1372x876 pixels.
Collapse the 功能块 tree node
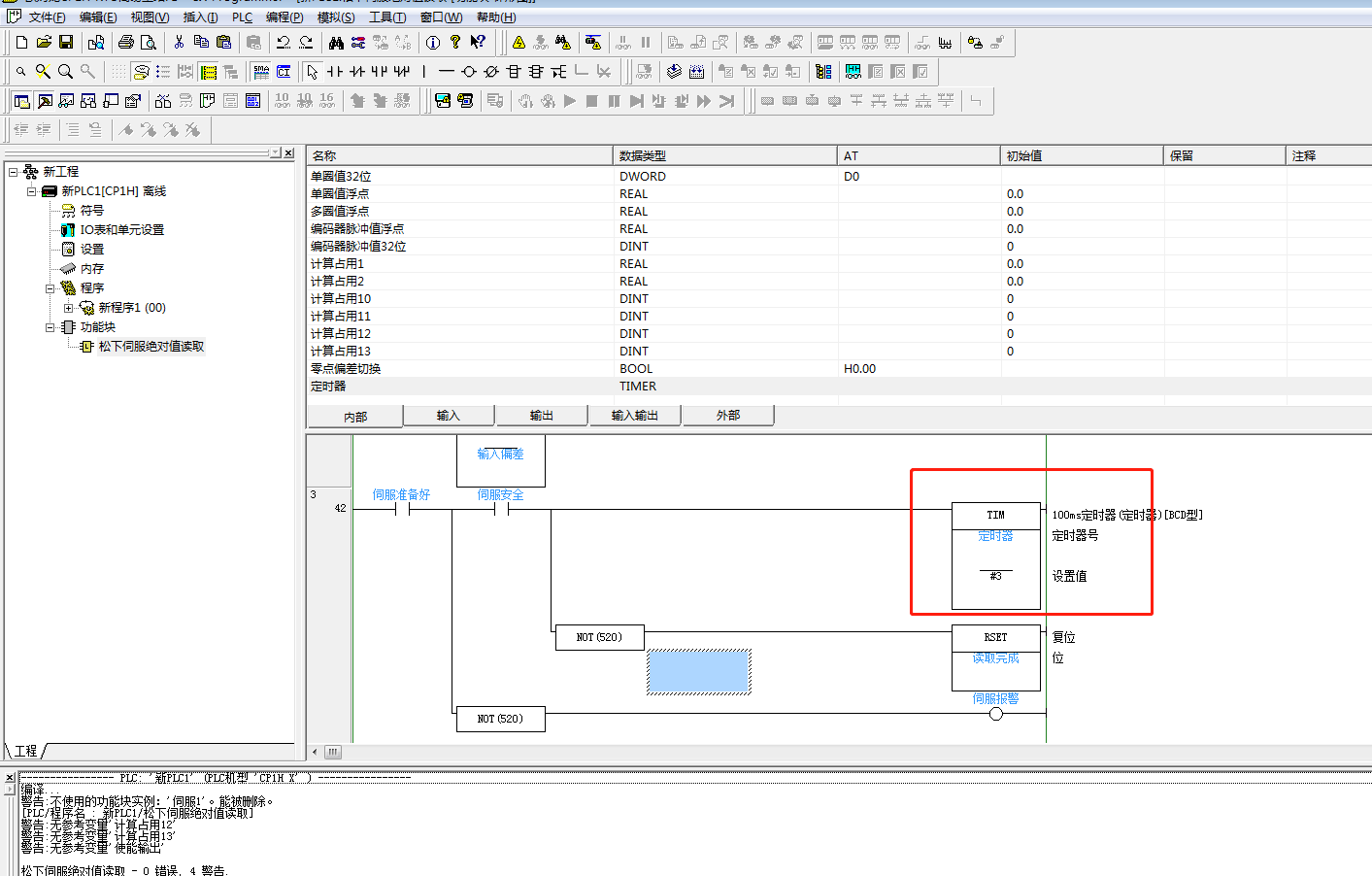click(x=50, y=327)
